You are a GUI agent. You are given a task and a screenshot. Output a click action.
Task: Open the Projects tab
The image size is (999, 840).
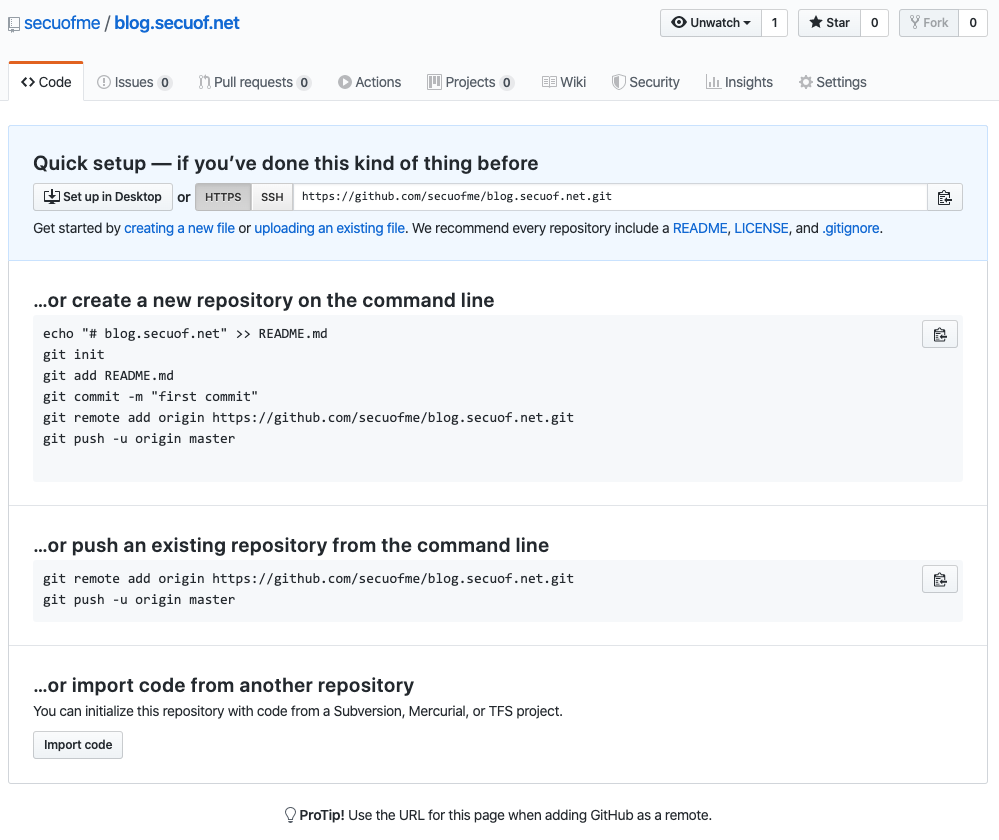point(470,82)
